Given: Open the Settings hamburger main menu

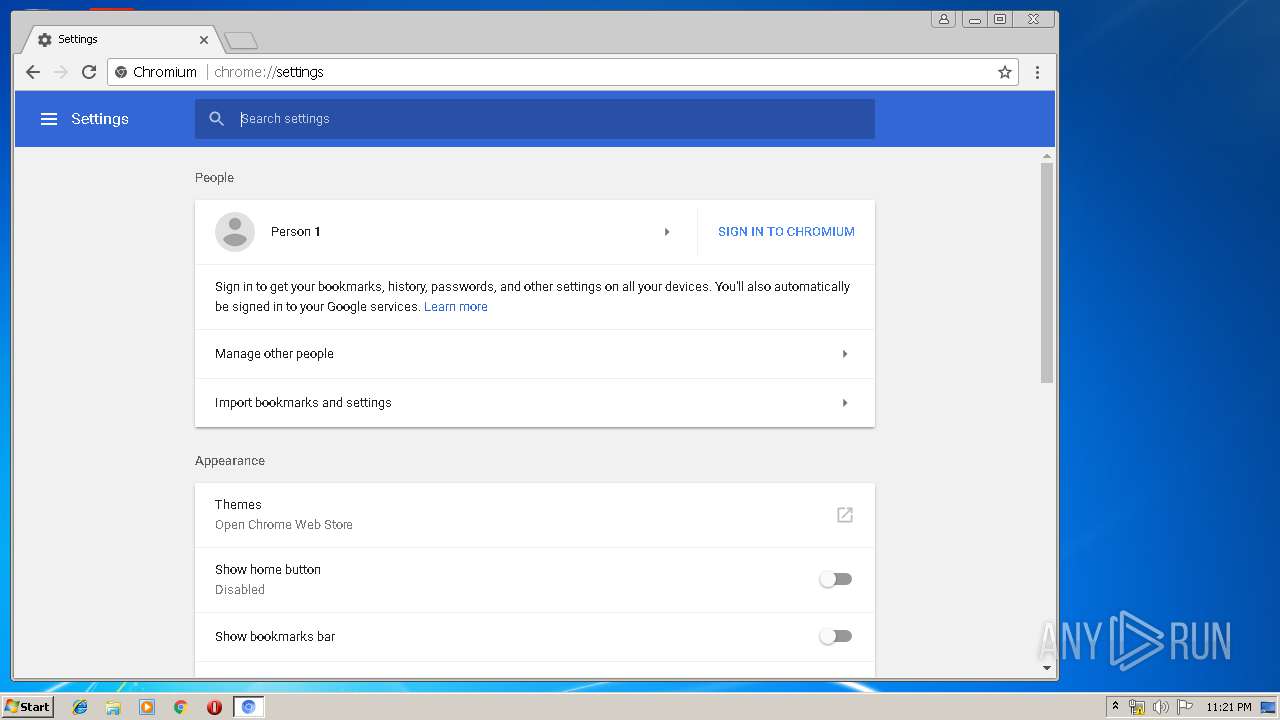Looking at the screenshot, I should tap(49, 119).
